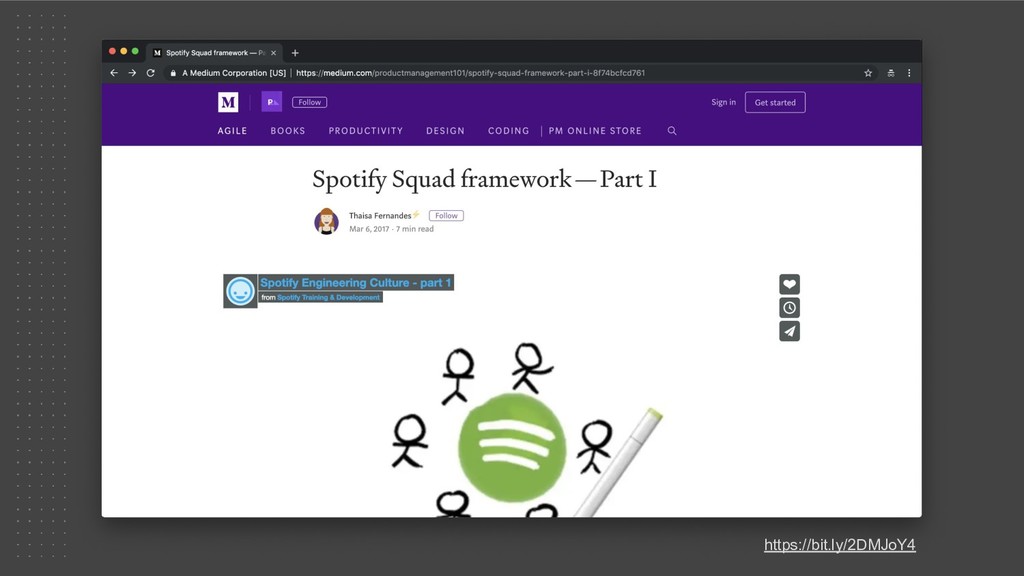Open the Spotify Engineering Culture - part 1 title
Viewport: 1024px width, 576px height.
pyautogui.click(x=356, y=283)
